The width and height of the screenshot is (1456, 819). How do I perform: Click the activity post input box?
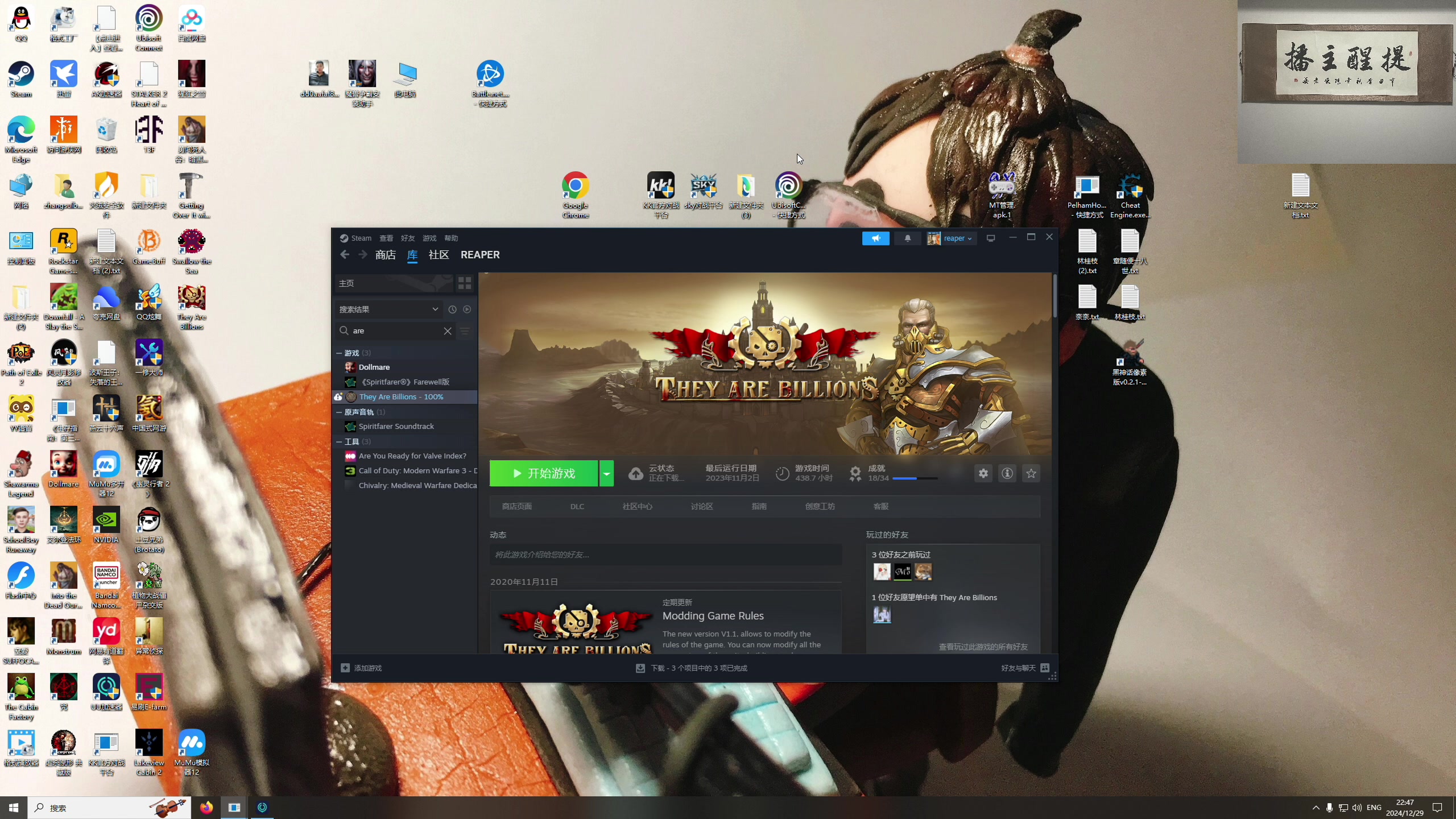coord(665,555)
